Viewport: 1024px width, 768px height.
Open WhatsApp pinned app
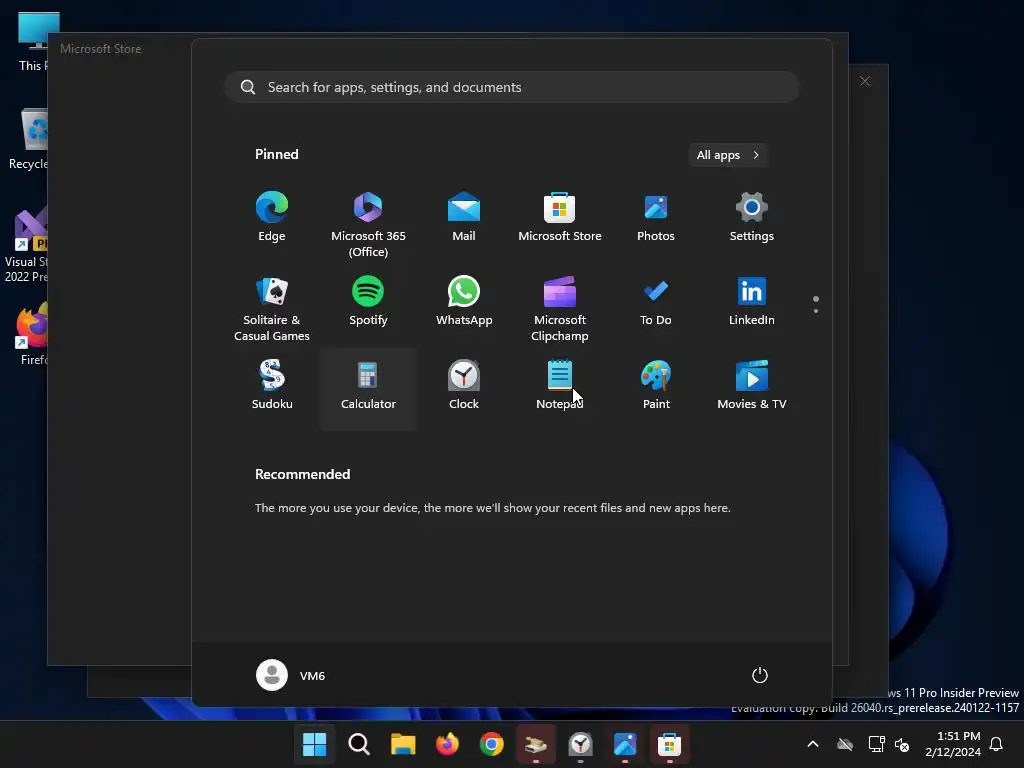click(x=464, y=301)
